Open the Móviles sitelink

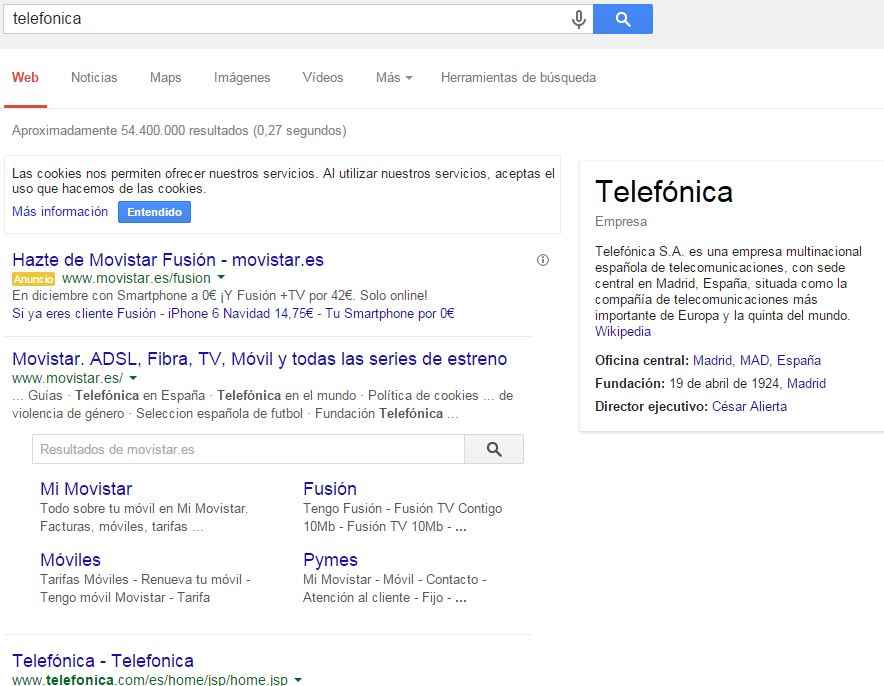[x=70, y=560]
